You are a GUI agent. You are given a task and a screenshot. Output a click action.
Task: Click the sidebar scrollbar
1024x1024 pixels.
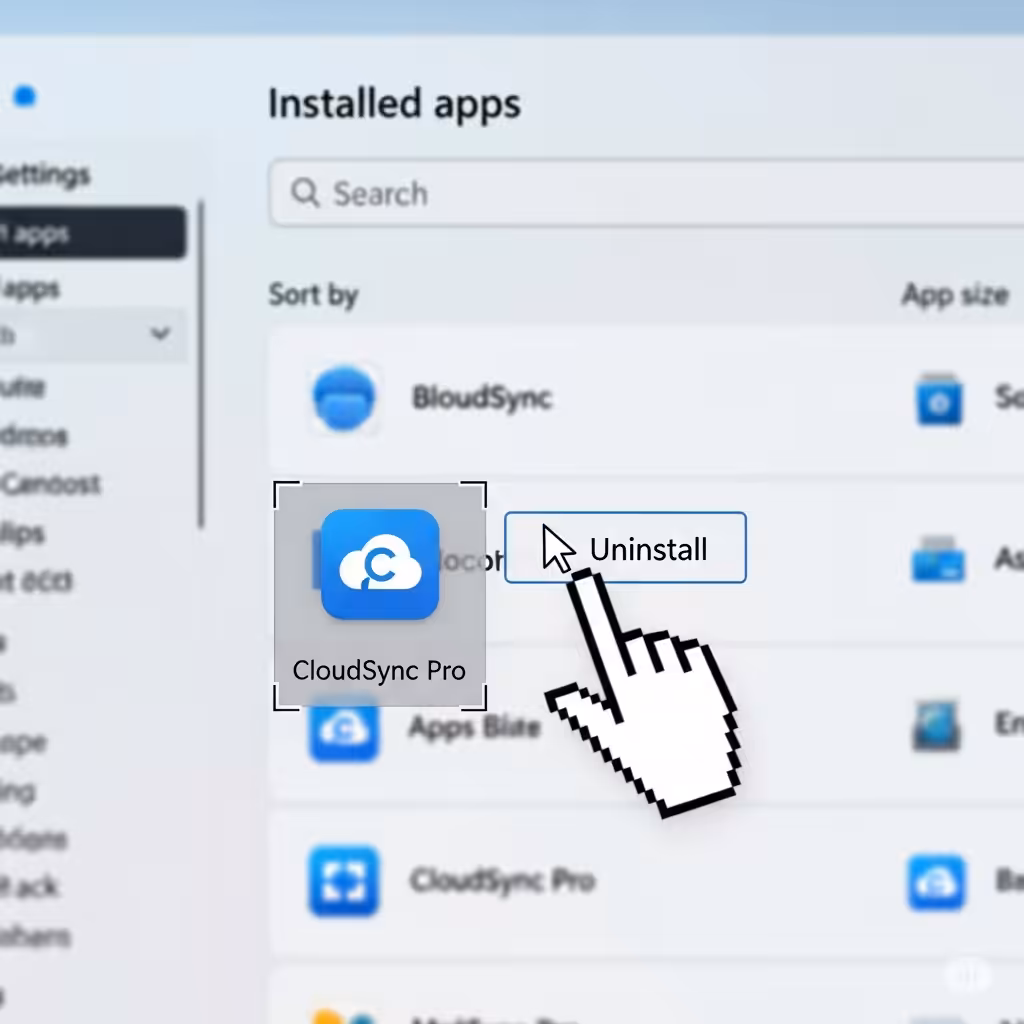click(x=201, y=364)
